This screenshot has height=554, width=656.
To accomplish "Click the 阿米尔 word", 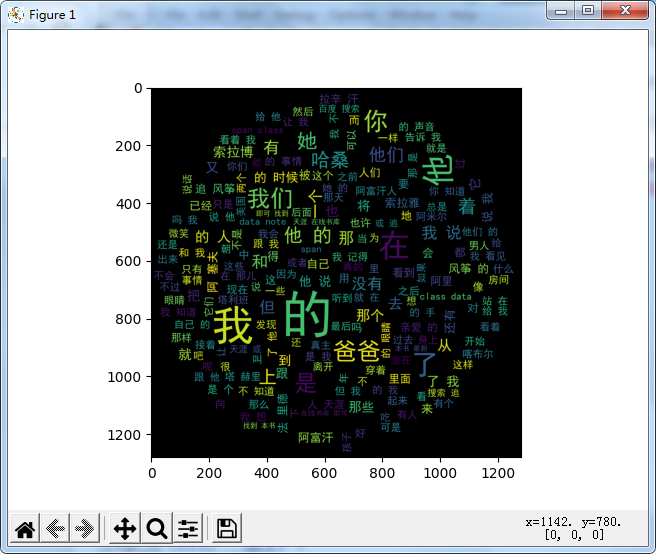I will [431, 216].
